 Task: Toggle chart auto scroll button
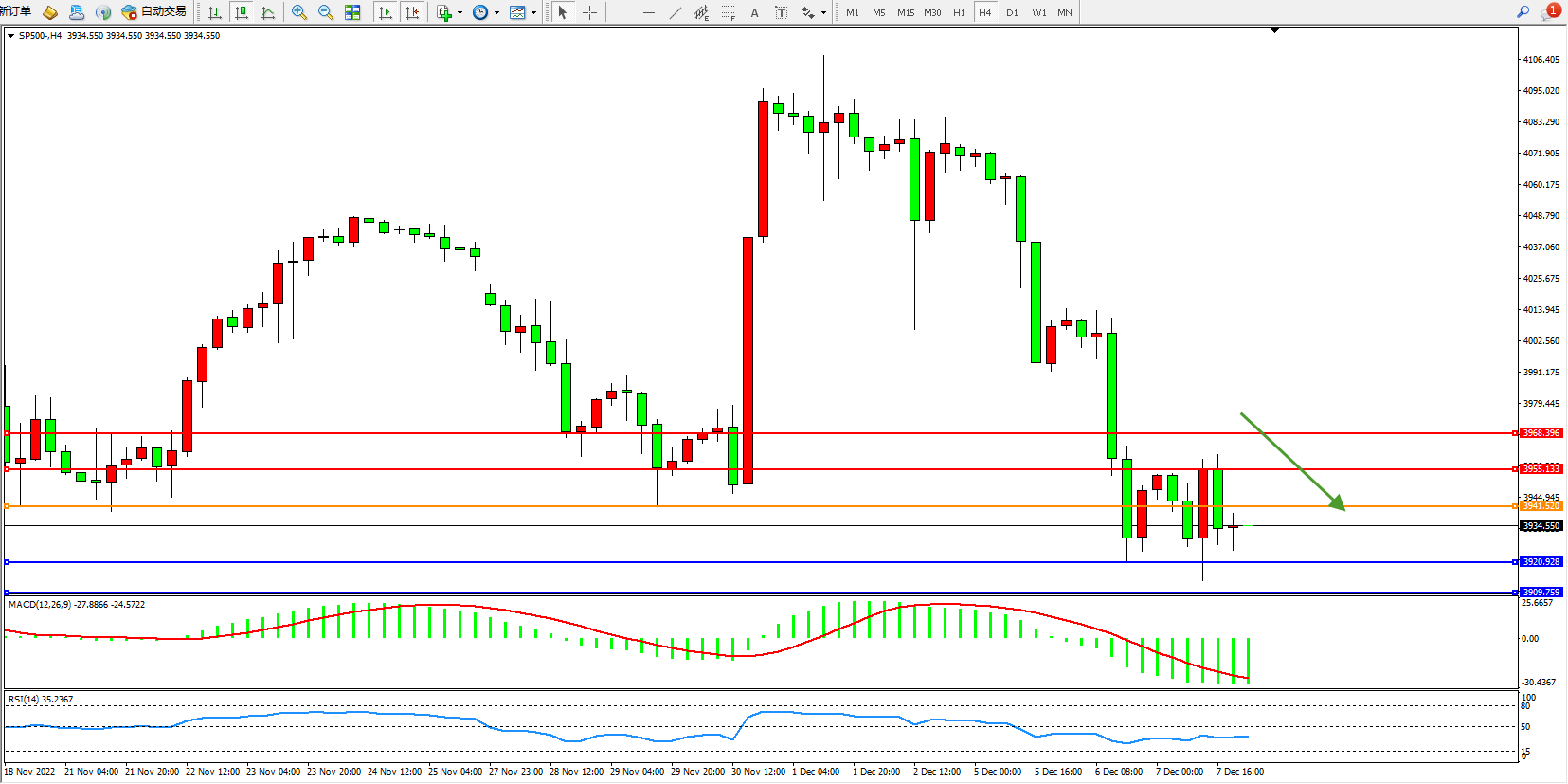click(x=385, y=12)
